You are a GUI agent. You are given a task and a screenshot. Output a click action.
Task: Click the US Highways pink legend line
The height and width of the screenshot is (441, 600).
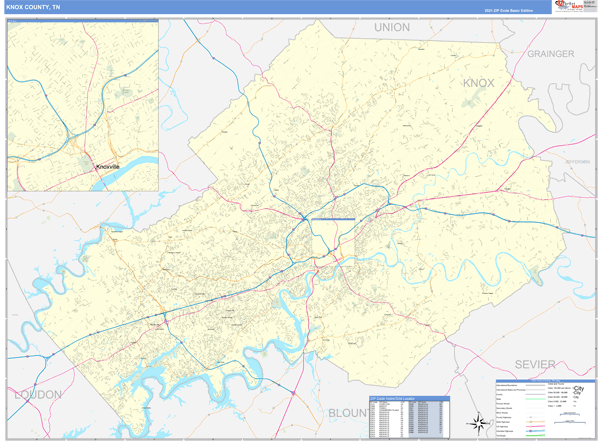click(535, 426)
